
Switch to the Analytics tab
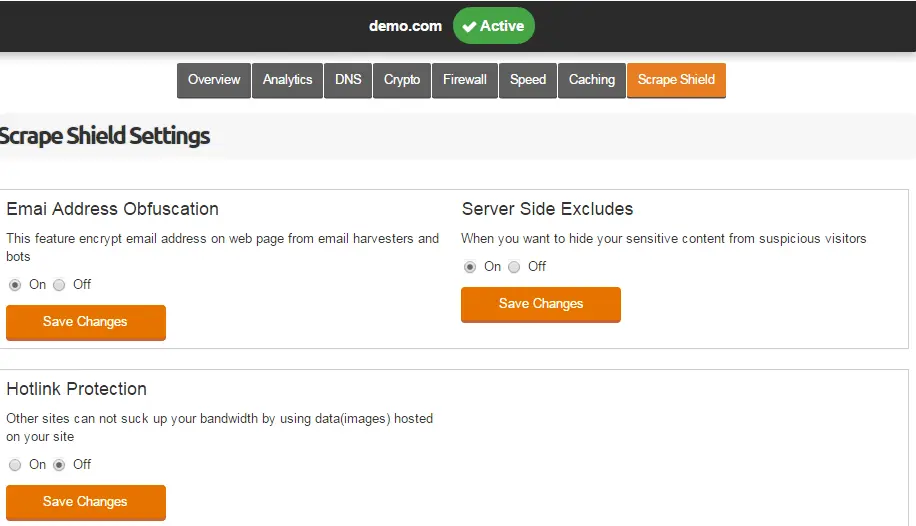[x=287, y=80]
